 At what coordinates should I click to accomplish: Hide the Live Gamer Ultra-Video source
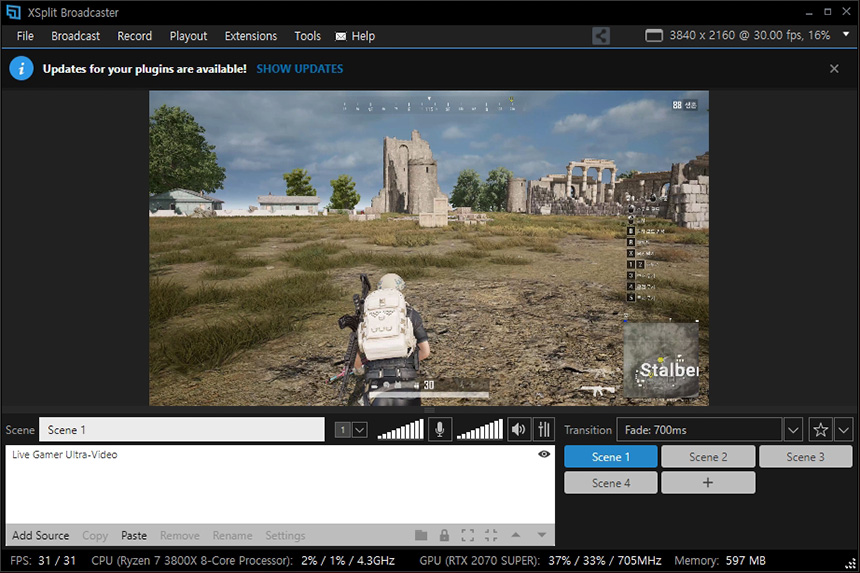point(544,454)
